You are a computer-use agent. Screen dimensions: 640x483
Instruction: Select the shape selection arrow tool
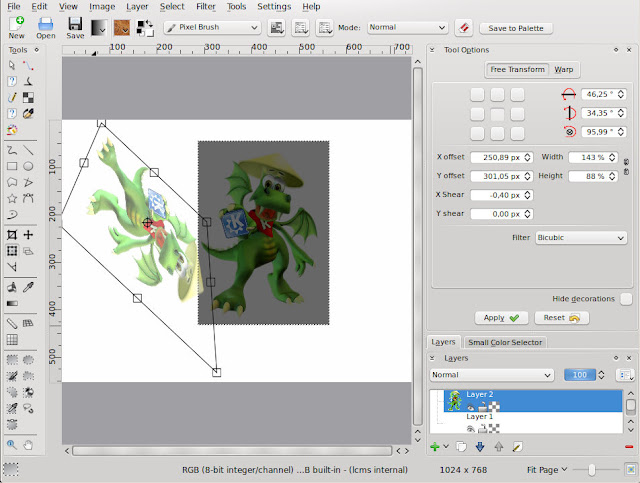(x=12, y=65)
